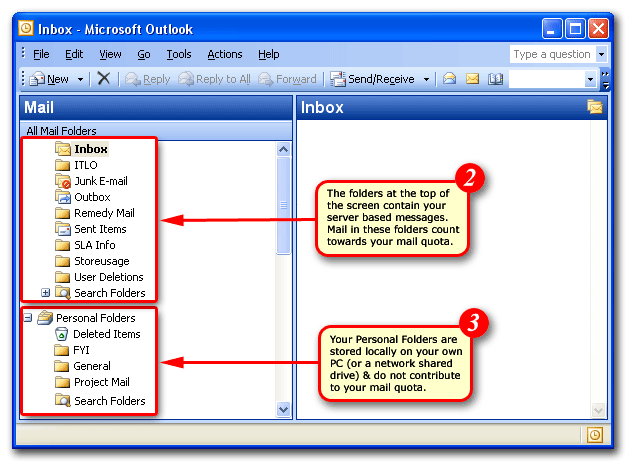
Task: Expand the upper Search Folders node
Action: pyautogui.click(x=46, y=293)
